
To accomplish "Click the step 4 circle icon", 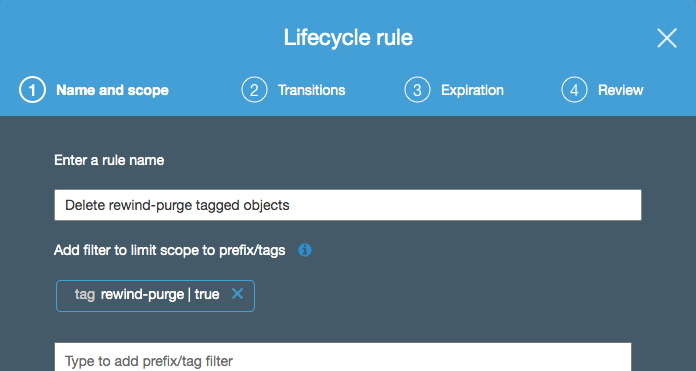I will [x=574, y=90].
